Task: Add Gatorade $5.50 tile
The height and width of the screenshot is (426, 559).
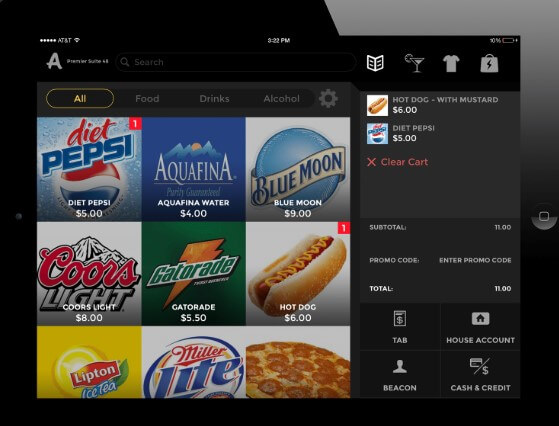Action: pyautogui.click(x=194, y=273)
